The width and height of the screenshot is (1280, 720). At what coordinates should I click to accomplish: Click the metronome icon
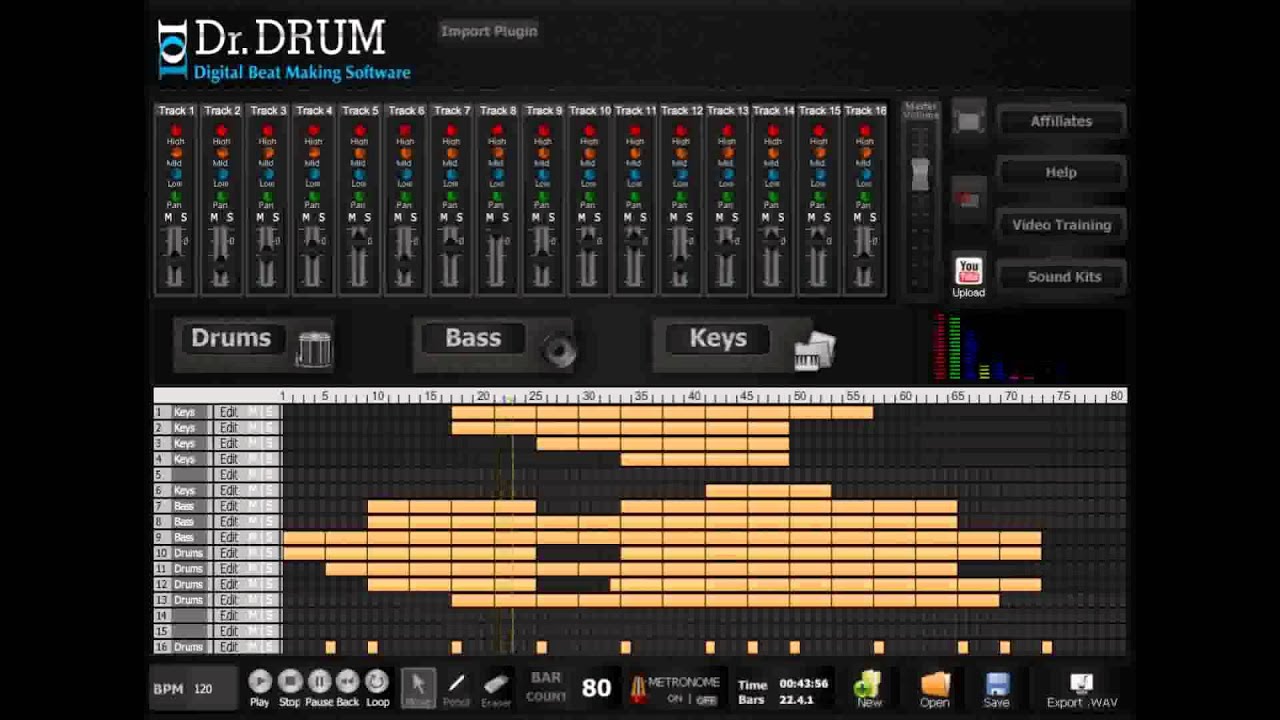coord(636,690)
